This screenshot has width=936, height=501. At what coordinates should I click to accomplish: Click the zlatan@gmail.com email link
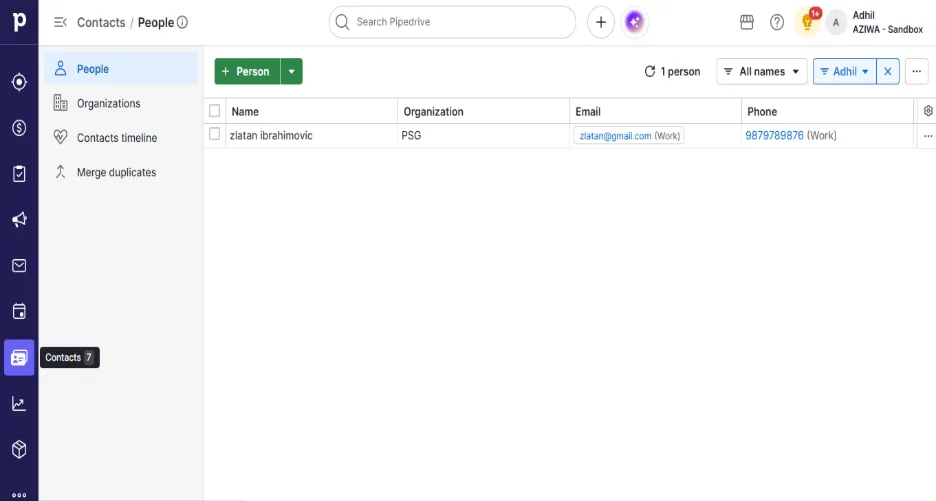click(x=615, y=136)
